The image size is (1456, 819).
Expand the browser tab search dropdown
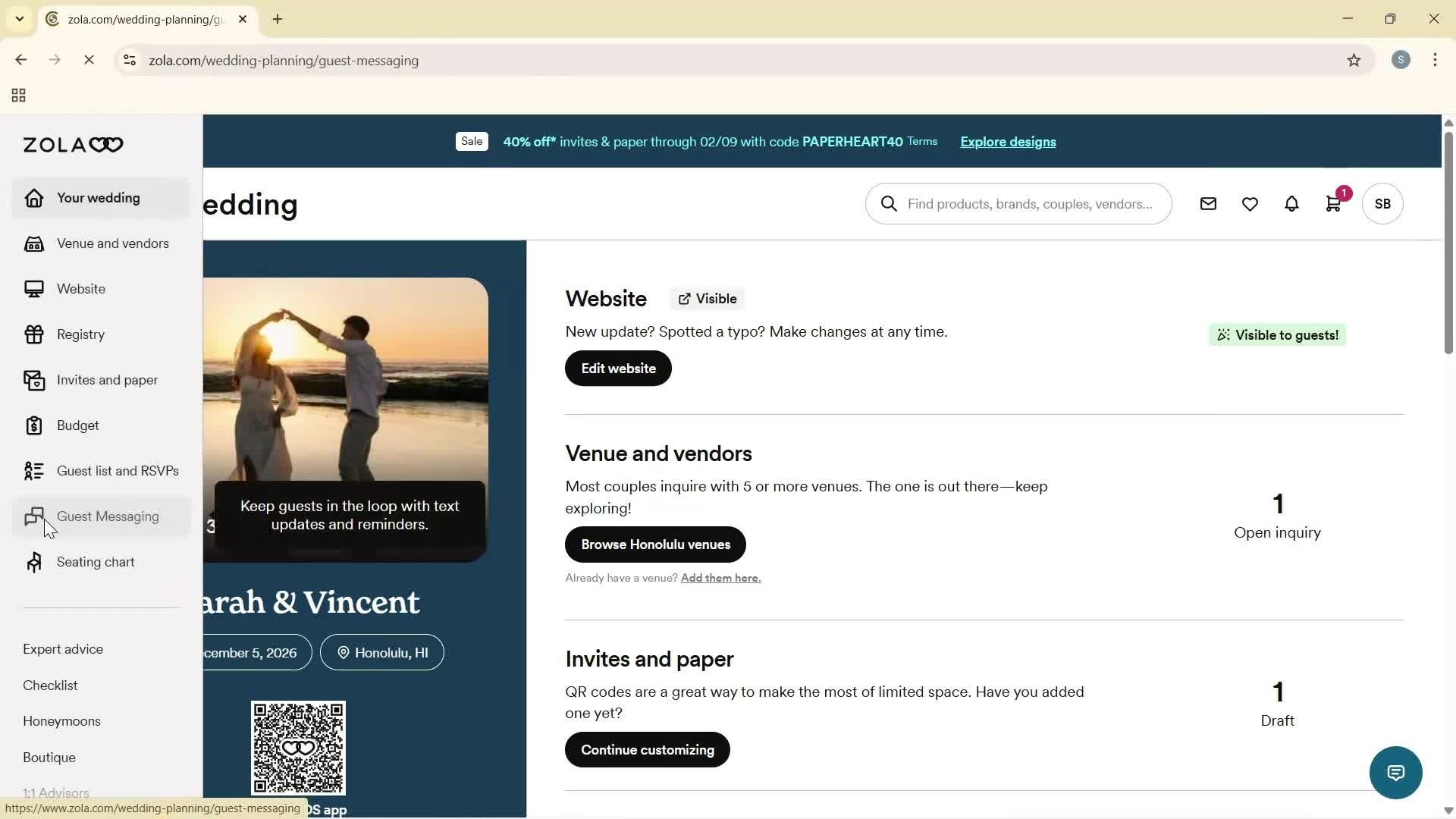click(x=20, y=19)
